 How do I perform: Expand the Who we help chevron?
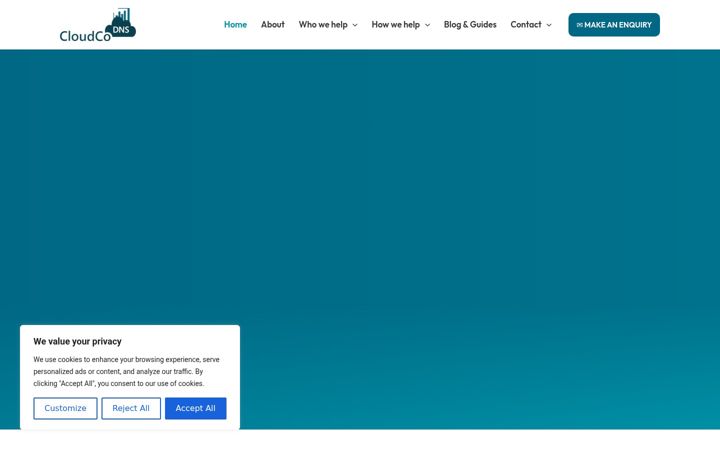tap(355, 25)
